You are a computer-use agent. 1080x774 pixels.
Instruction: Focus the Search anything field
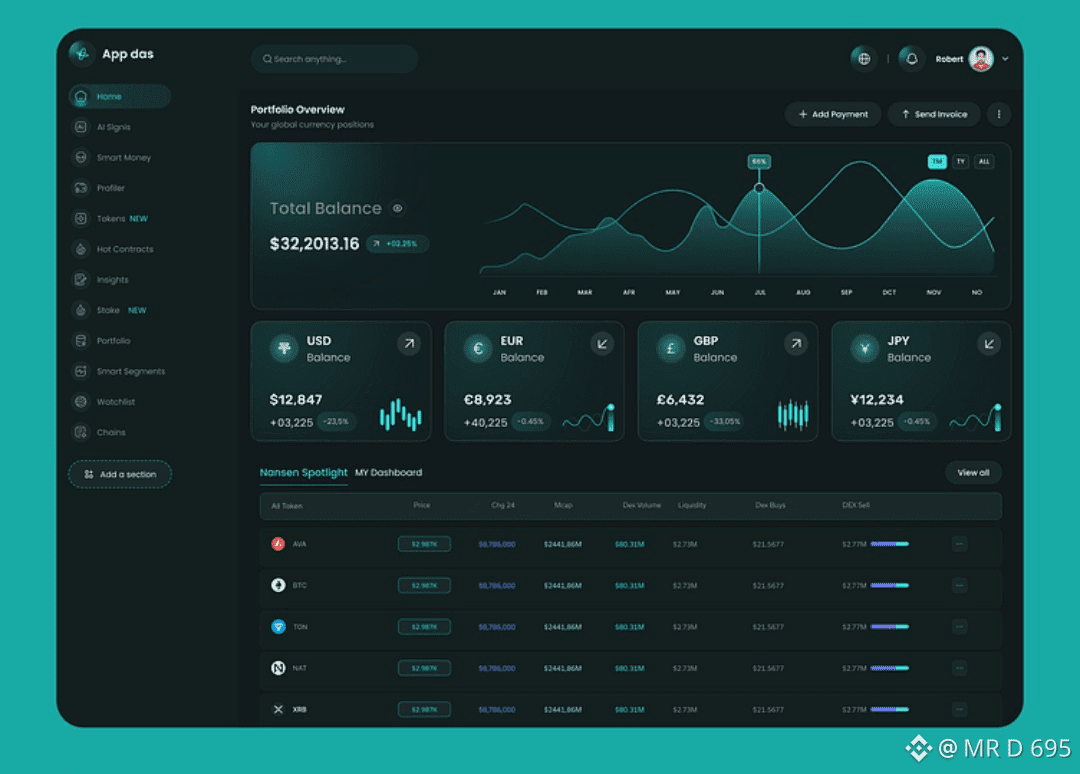tap(334, 59)
